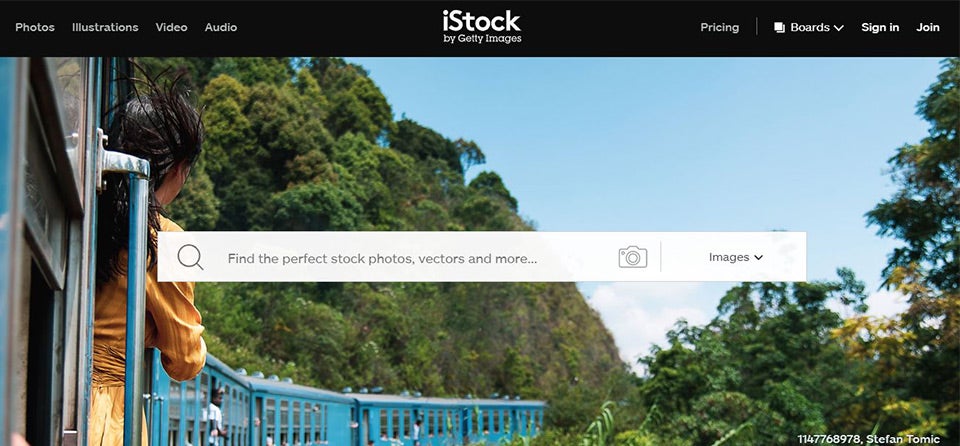This screenshot has height=446, width=960.
Task: Click the Boards stacked-squares icon
Action: [x=779, y=28]
